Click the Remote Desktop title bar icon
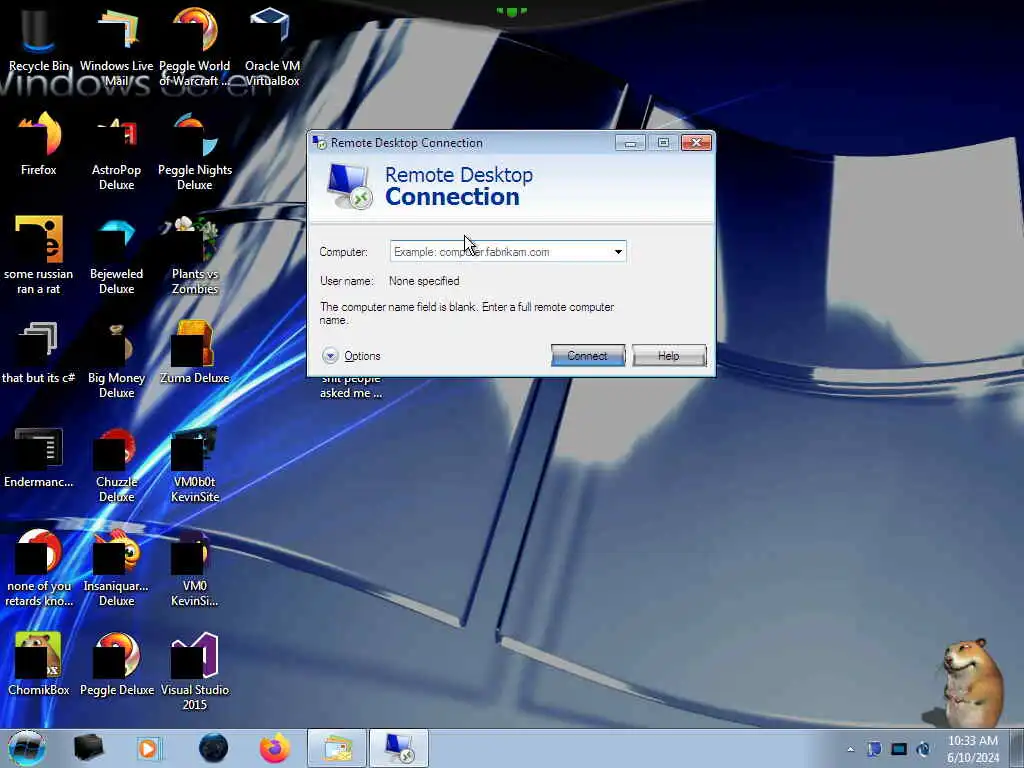Image resolution: width=1024 pixels, height=768 pixels. click(319, 142)
